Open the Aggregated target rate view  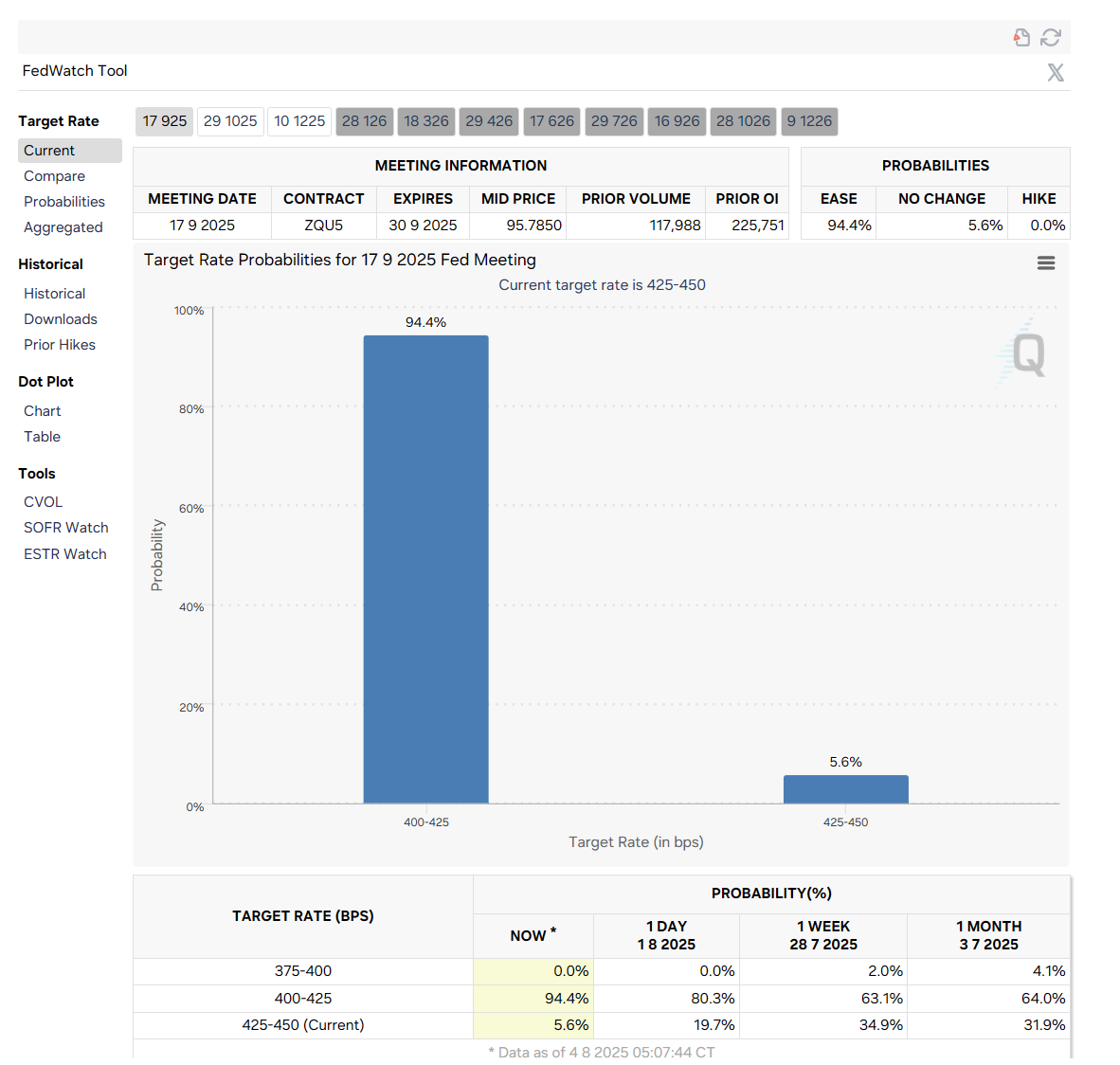[63, 227]
